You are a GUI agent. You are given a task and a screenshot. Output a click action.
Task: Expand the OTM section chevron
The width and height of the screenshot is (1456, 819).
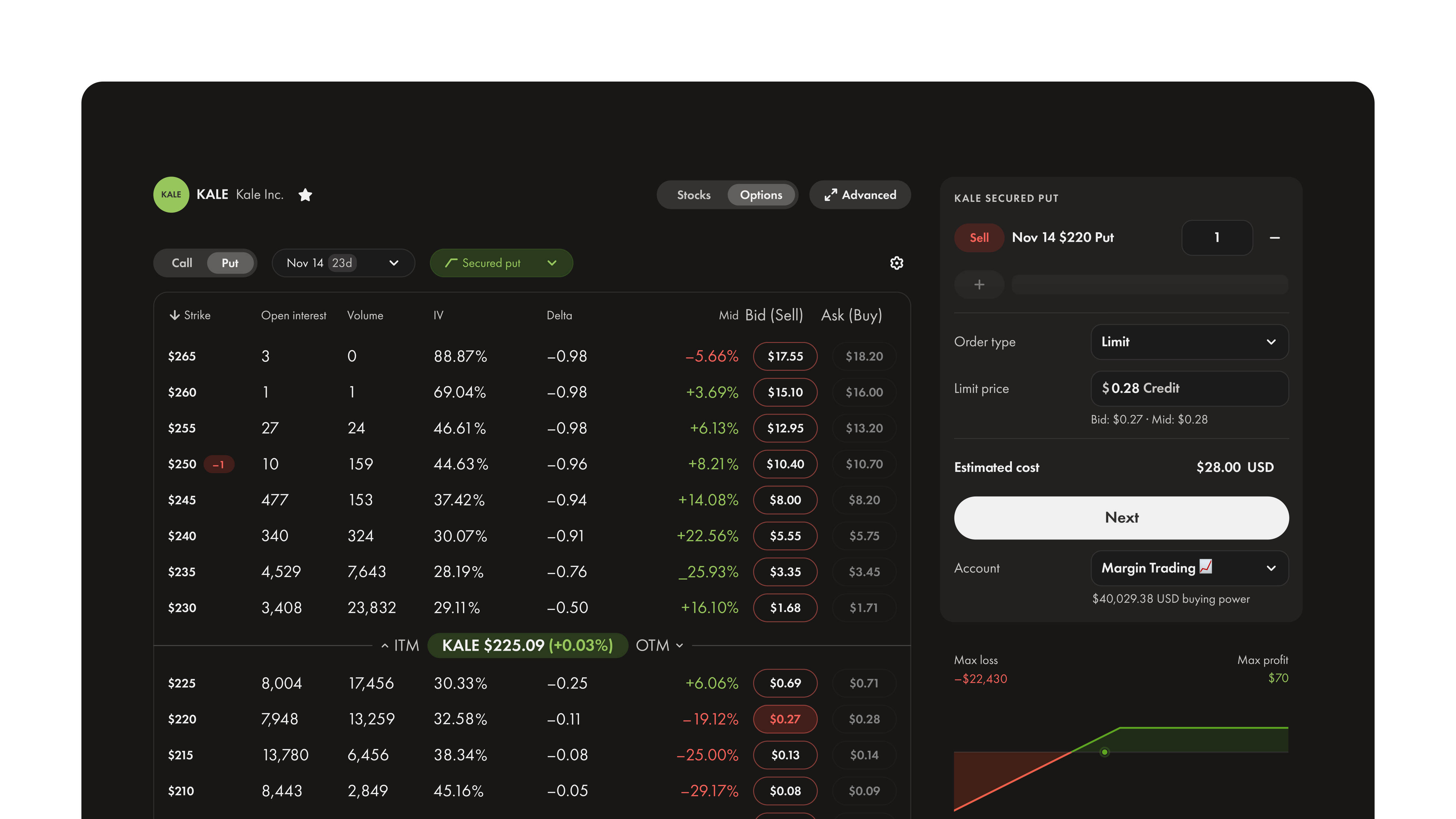click(x=680, y=645)
